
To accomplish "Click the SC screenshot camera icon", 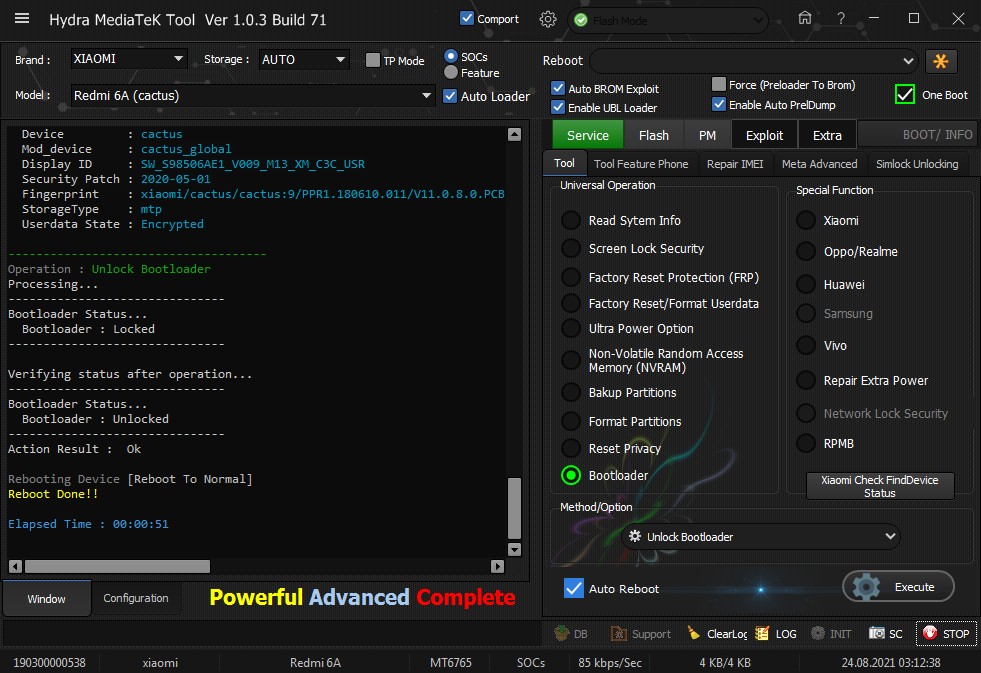I will tap(877, 634).
